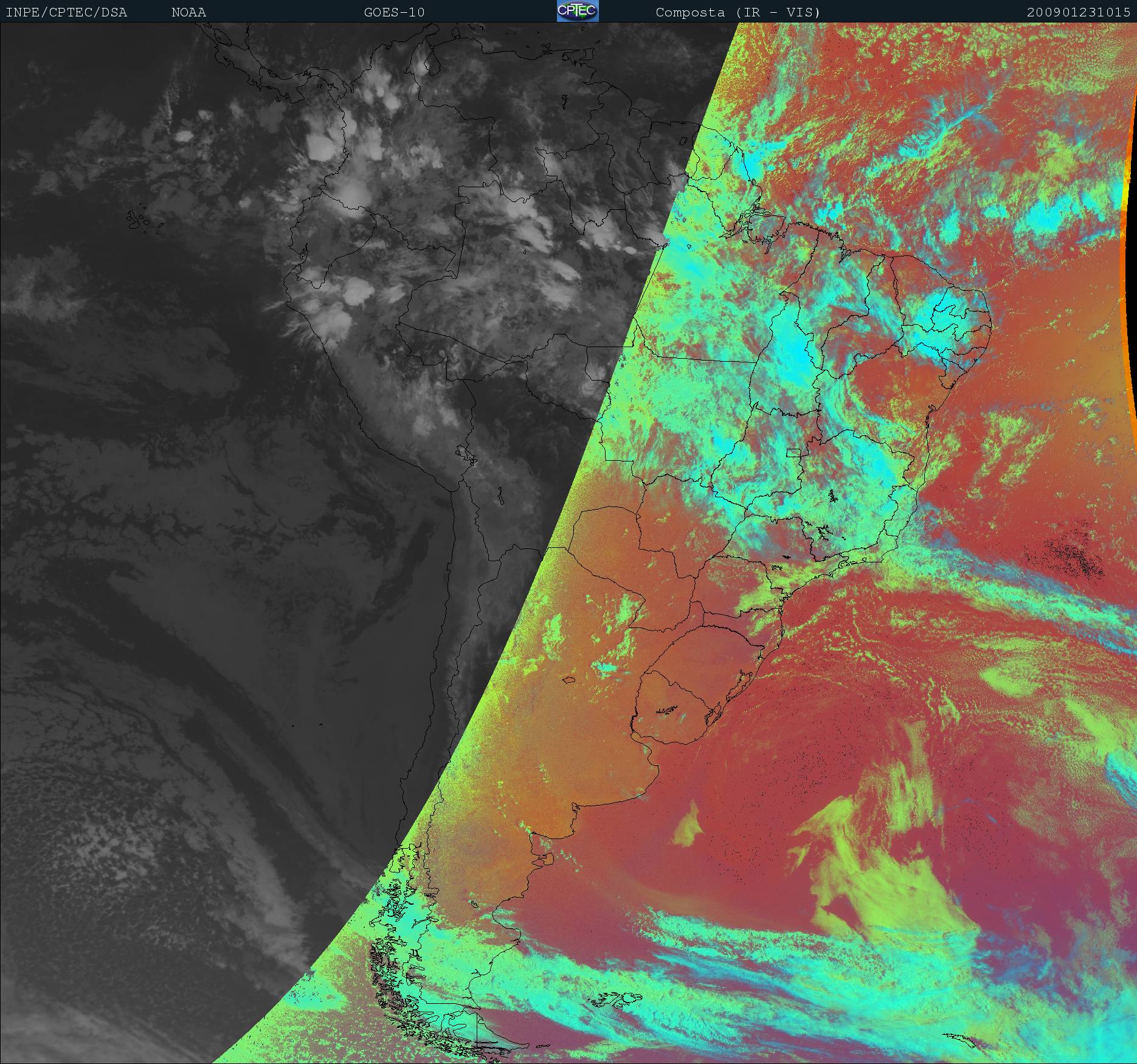This screenshot has width=1137, height=1064.
Task: Click the 200901231015 timestamp
Action: tap(1079, 12)
